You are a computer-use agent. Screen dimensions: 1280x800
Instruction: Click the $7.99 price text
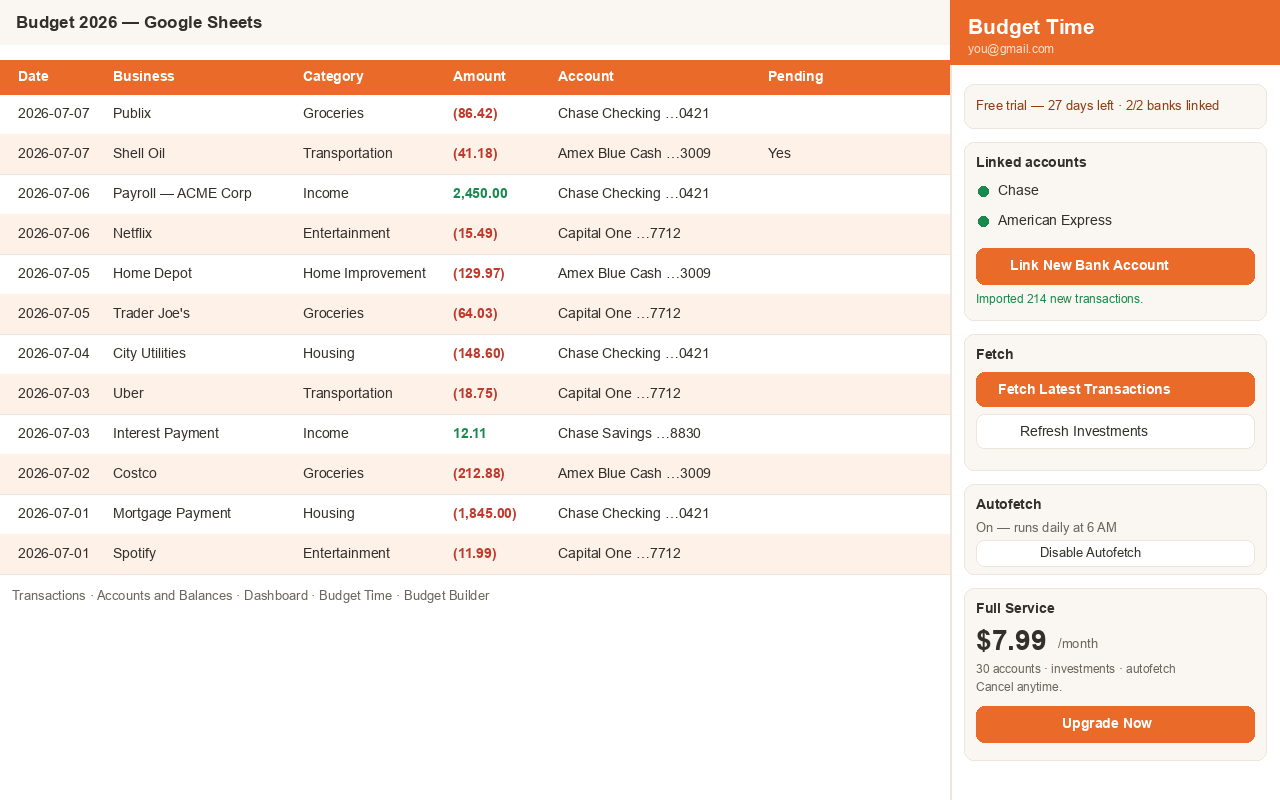1011,641
